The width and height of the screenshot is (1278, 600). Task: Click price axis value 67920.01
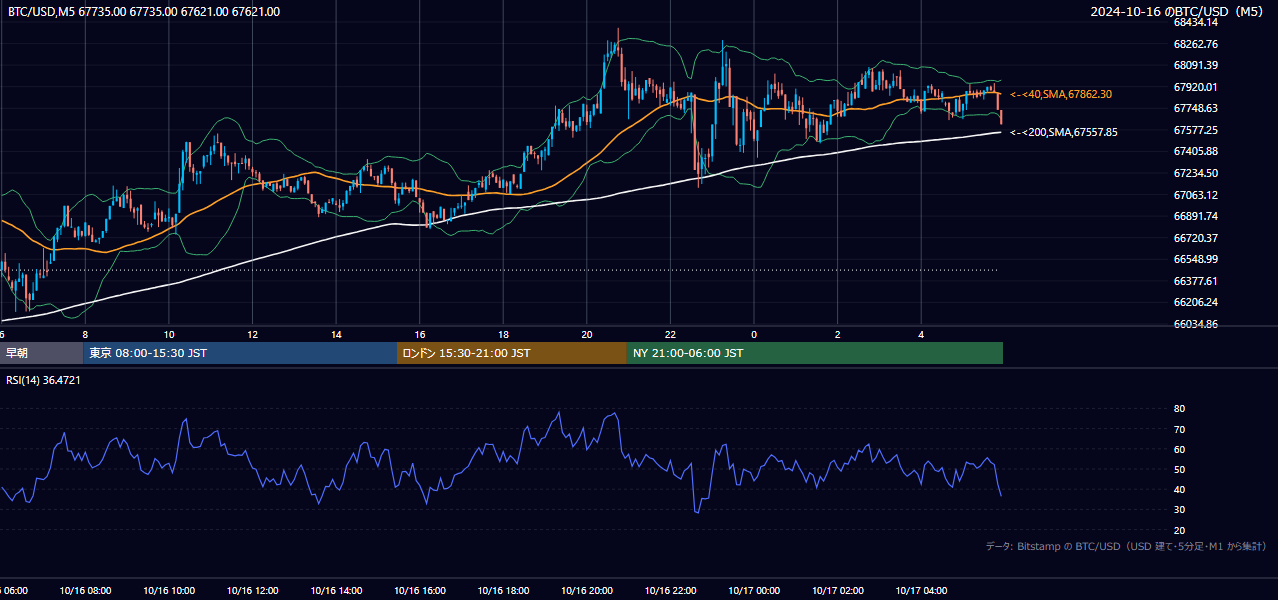pyautogui.click(x=1196, y=87)
